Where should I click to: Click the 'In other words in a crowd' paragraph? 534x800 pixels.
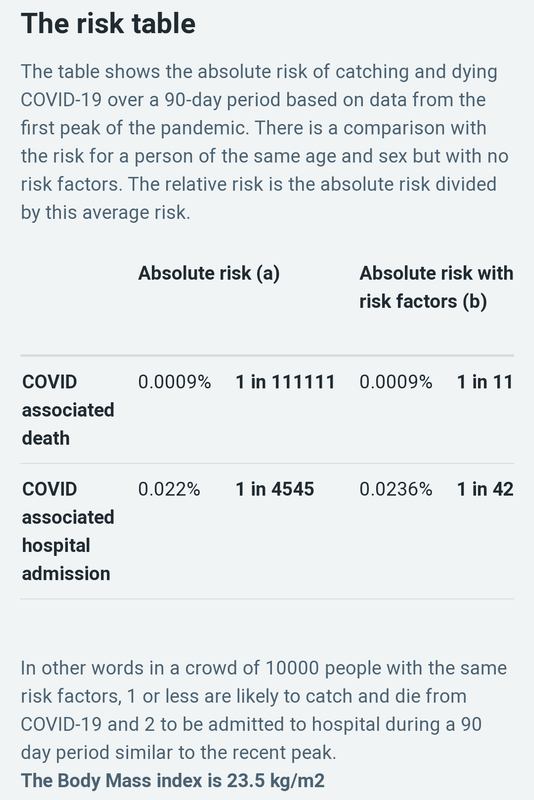pos(264,710)
